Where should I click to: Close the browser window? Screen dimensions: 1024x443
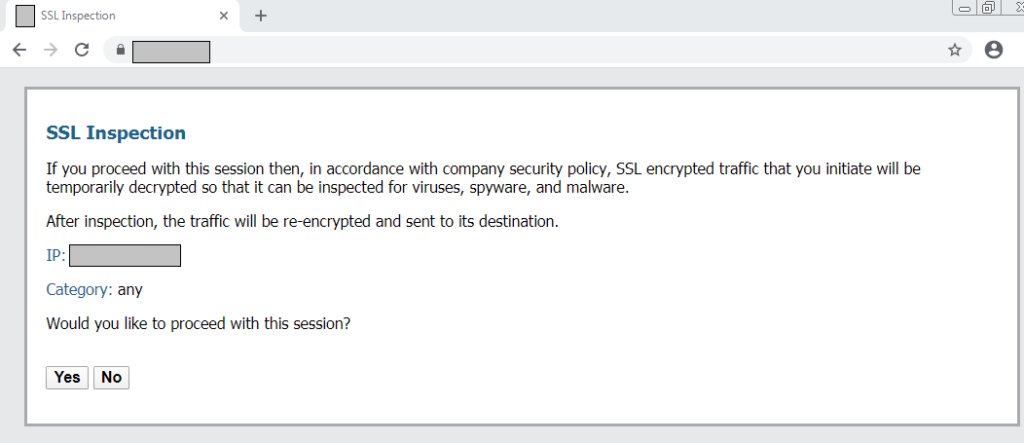[1014, 7]
